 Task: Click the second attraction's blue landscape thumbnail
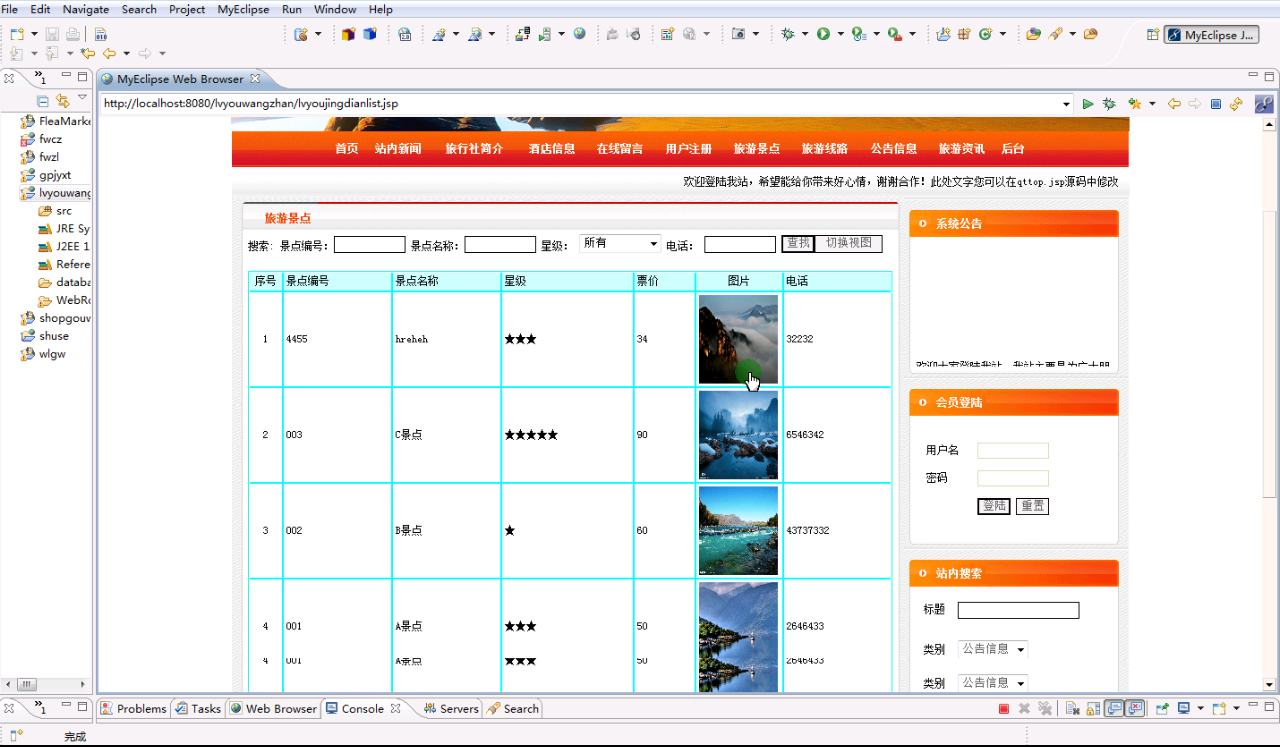pos(738,435)
